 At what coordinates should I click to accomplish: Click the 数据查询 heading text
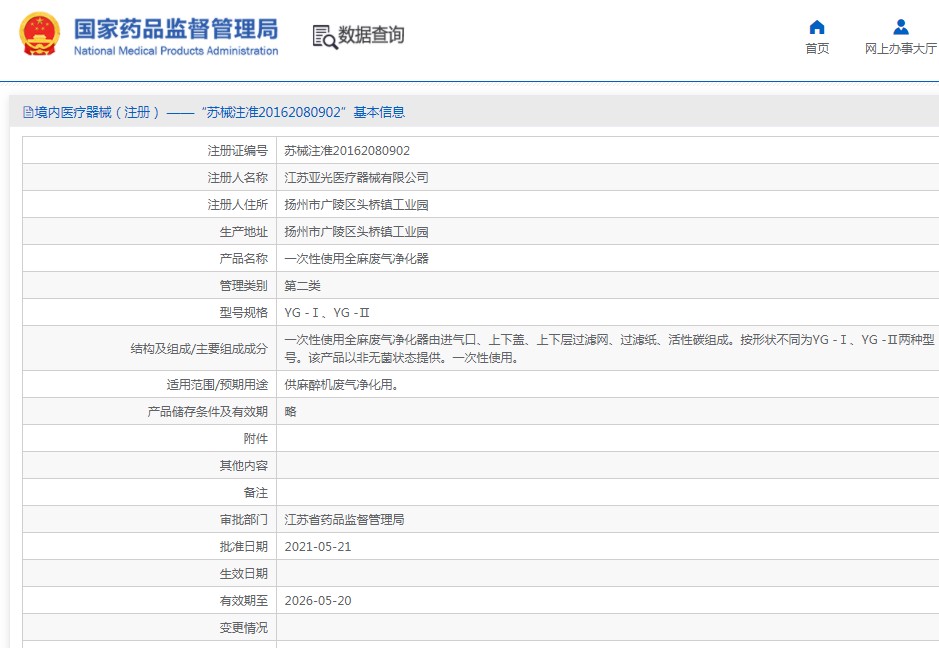tap(371, 35)
